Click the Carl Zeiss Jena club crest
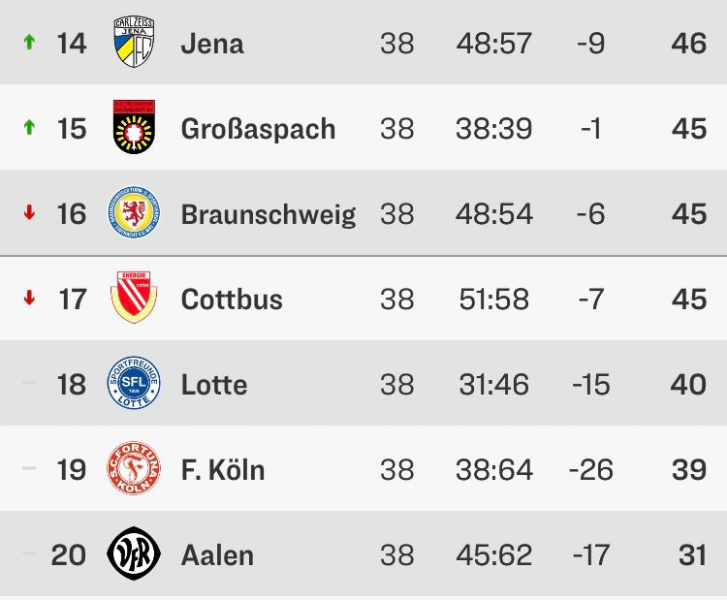Image resolution: width=727 pixels, height=600 pixels. (133, 43)
